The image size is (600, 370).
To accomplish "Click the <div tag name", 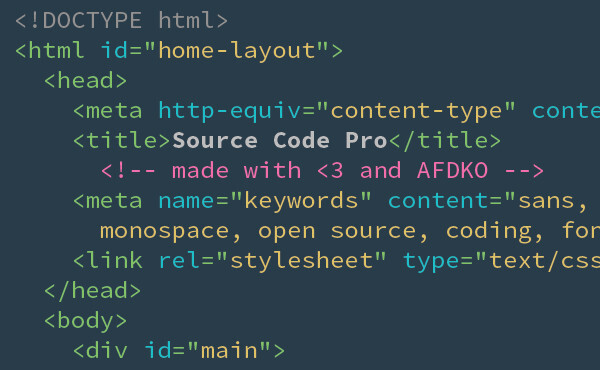I will tap(100, 350).
